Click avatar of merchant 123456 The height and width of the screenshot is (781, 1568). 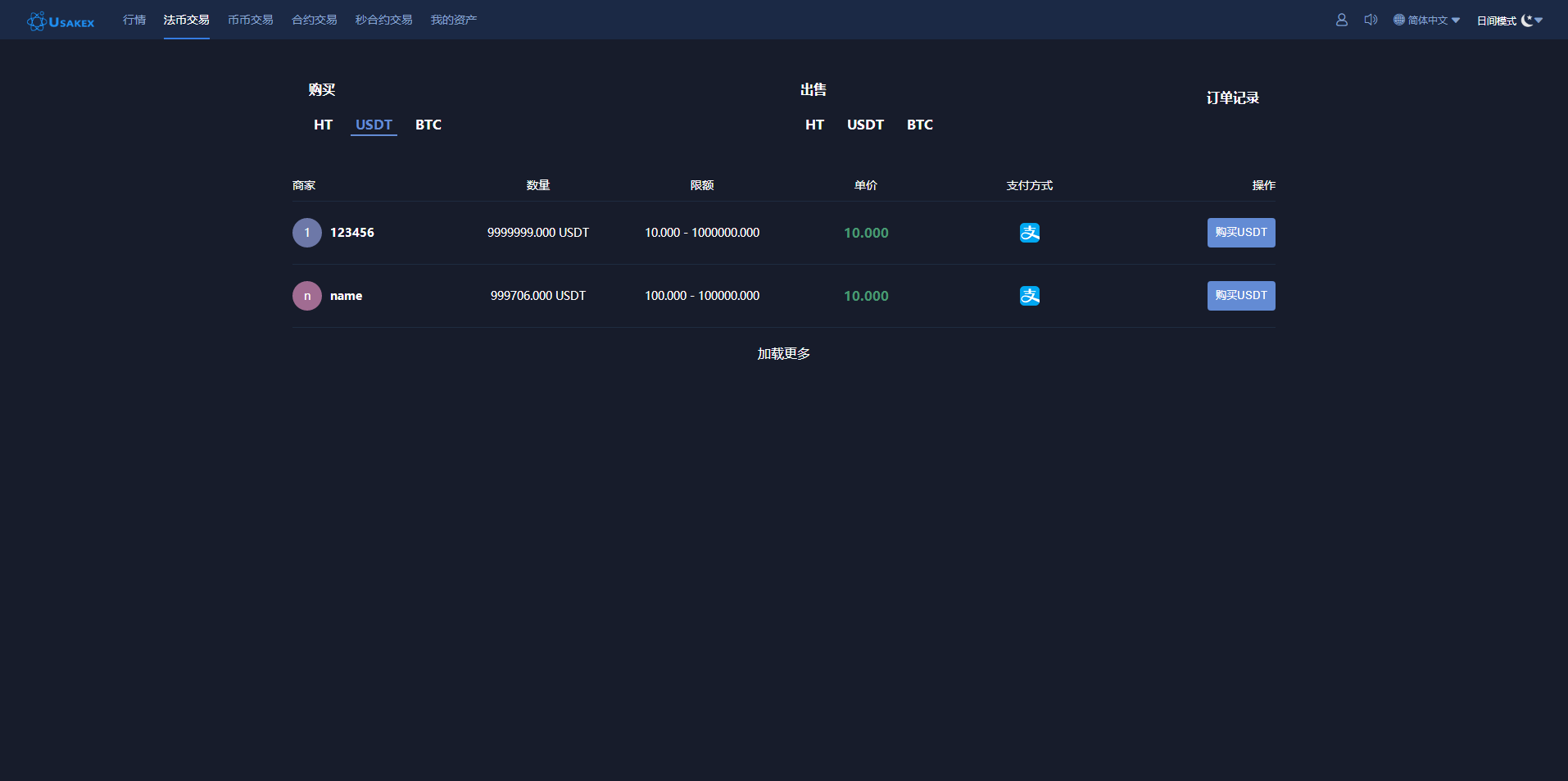click(307, 233)
